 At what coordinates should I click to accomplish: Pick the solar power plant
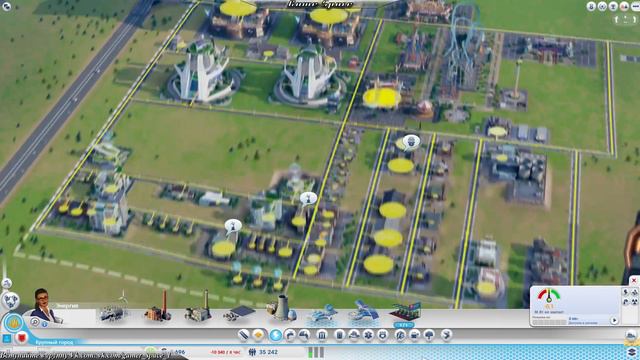coord(240,314)
